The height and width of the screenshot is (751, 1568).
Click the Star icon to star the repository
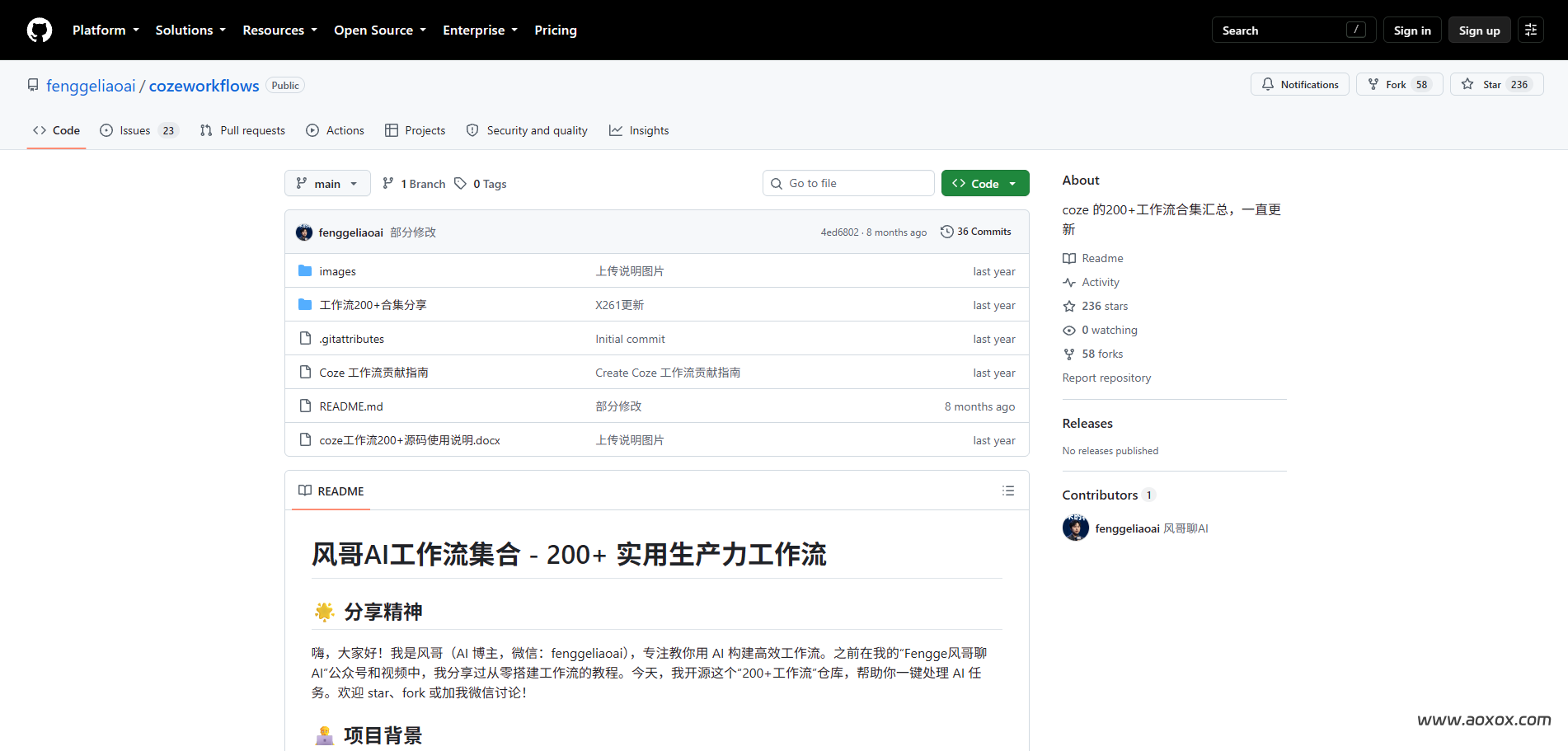[1467, 84]
